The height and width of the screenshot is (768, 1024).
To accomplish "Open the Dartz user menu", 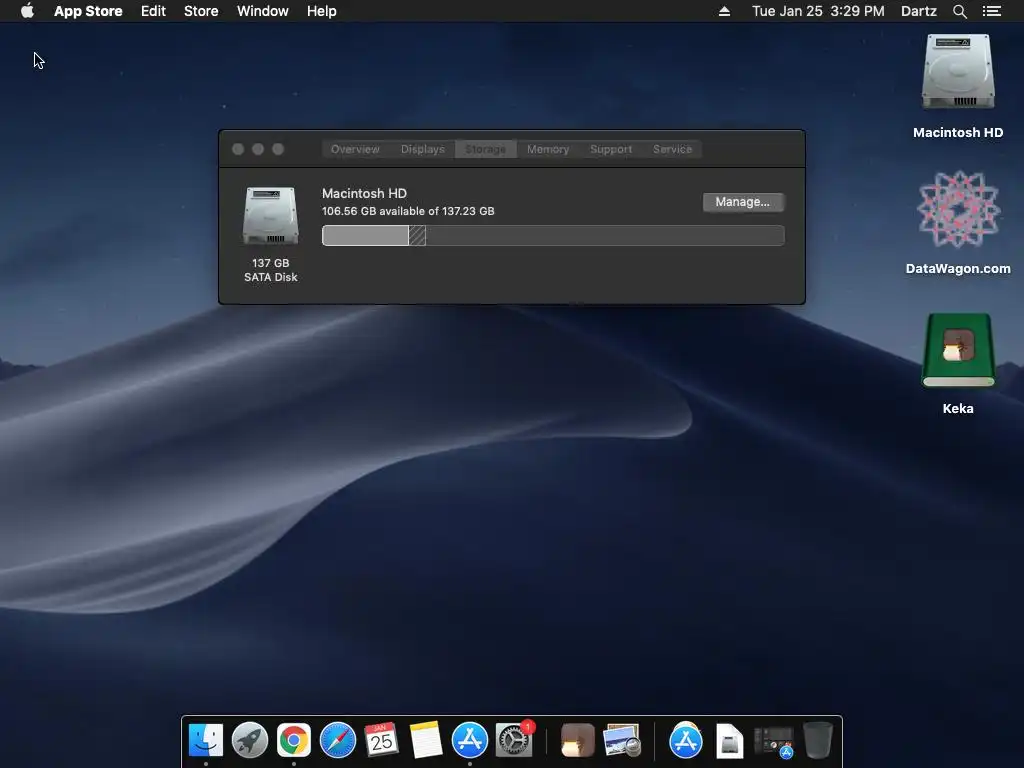I will [x=919, y=11].
